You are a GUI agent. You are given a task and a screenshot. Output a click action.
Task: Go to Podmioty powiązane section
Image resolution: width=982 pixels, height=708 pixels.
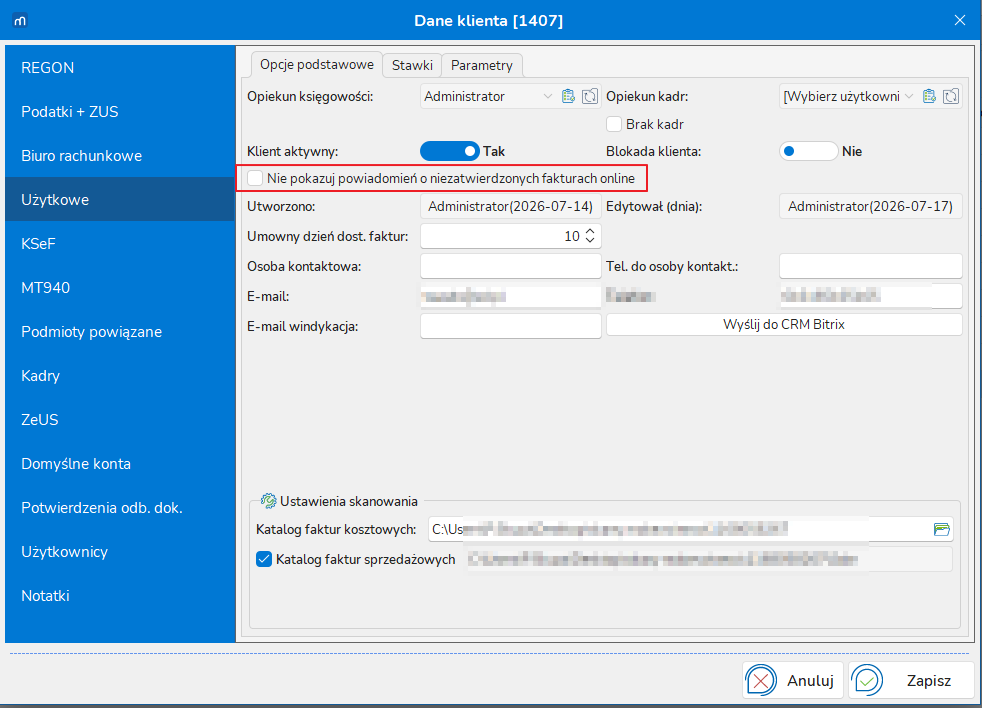(120, 331)
